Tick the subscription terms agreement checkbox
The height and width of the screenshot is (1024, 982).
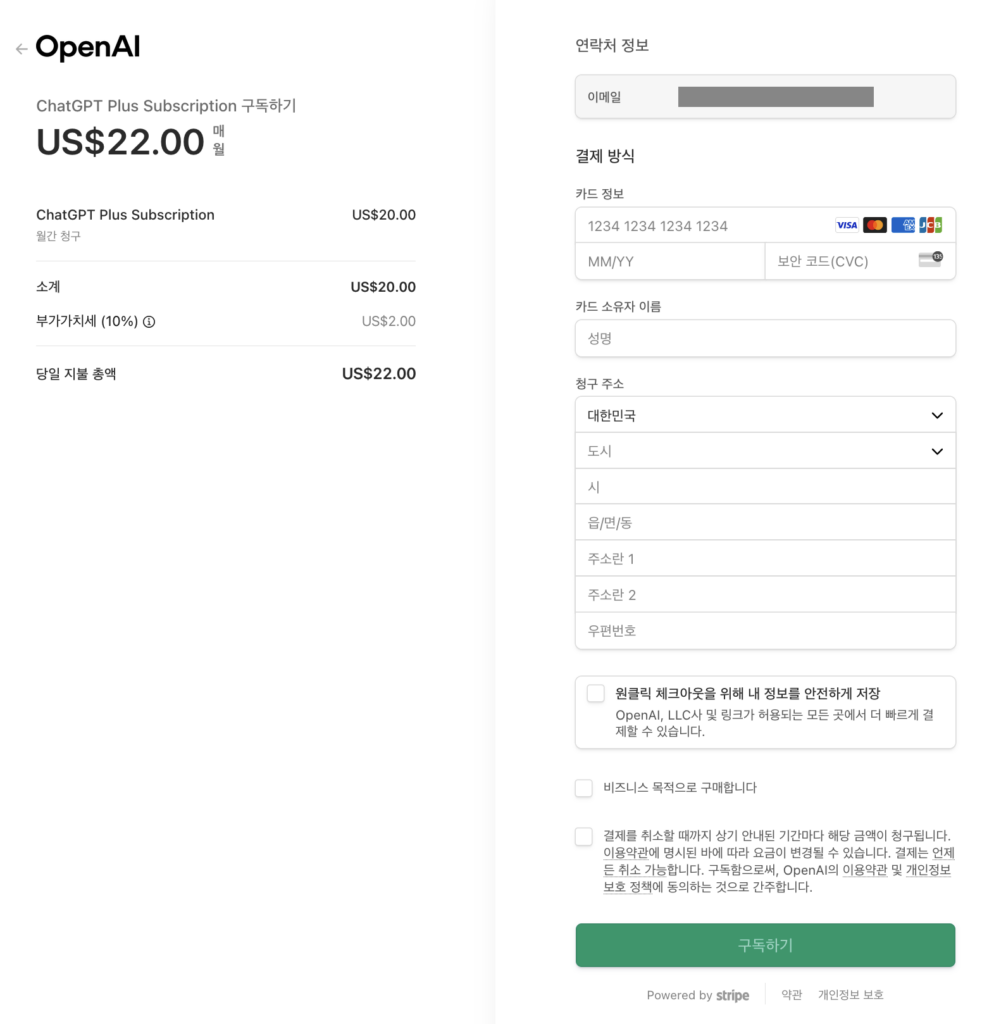tap(584, 837)
